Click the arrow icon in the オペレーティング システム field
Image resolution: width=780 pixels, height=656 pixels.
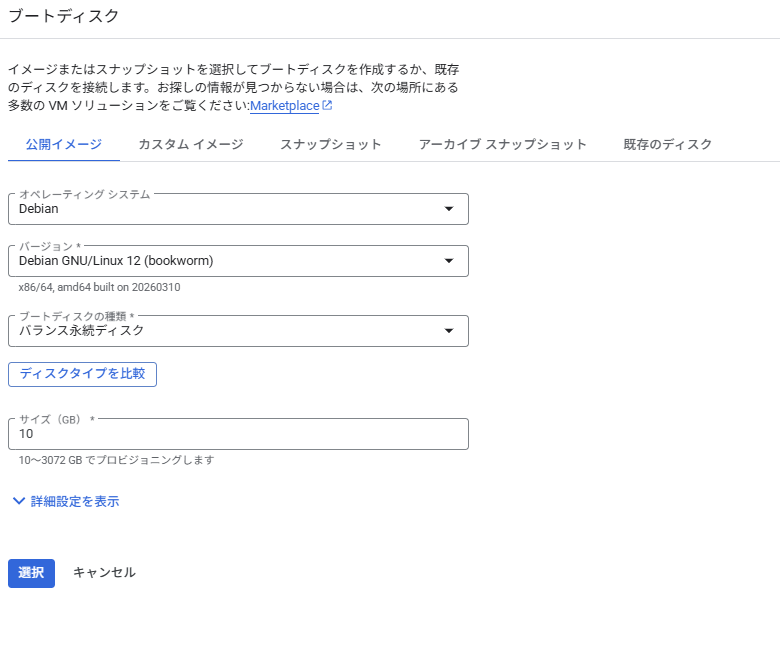448,209
